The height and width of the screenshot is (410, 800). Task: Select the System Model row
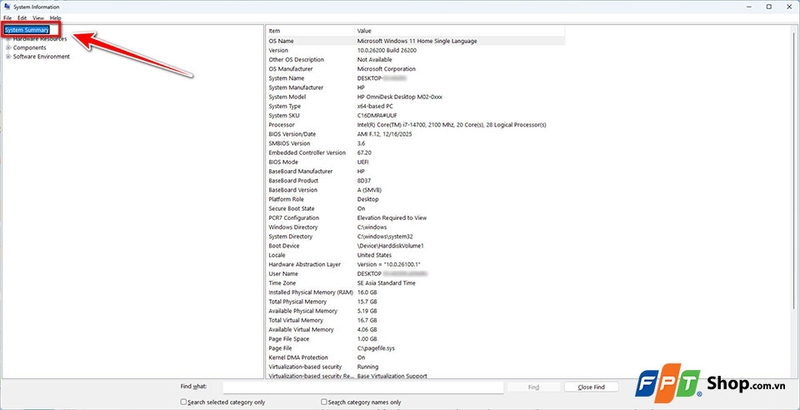click(415, 97)
